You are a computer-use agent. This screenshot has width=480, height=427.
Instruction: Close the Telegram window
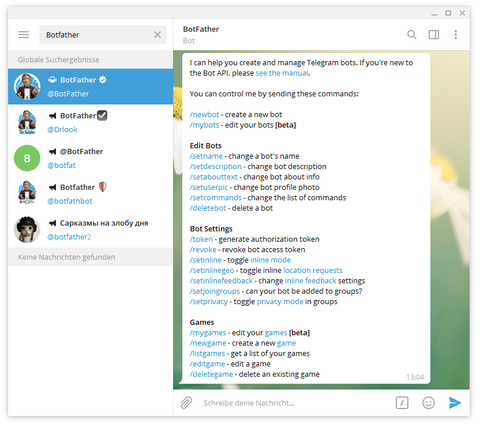[x=462, y=13]
